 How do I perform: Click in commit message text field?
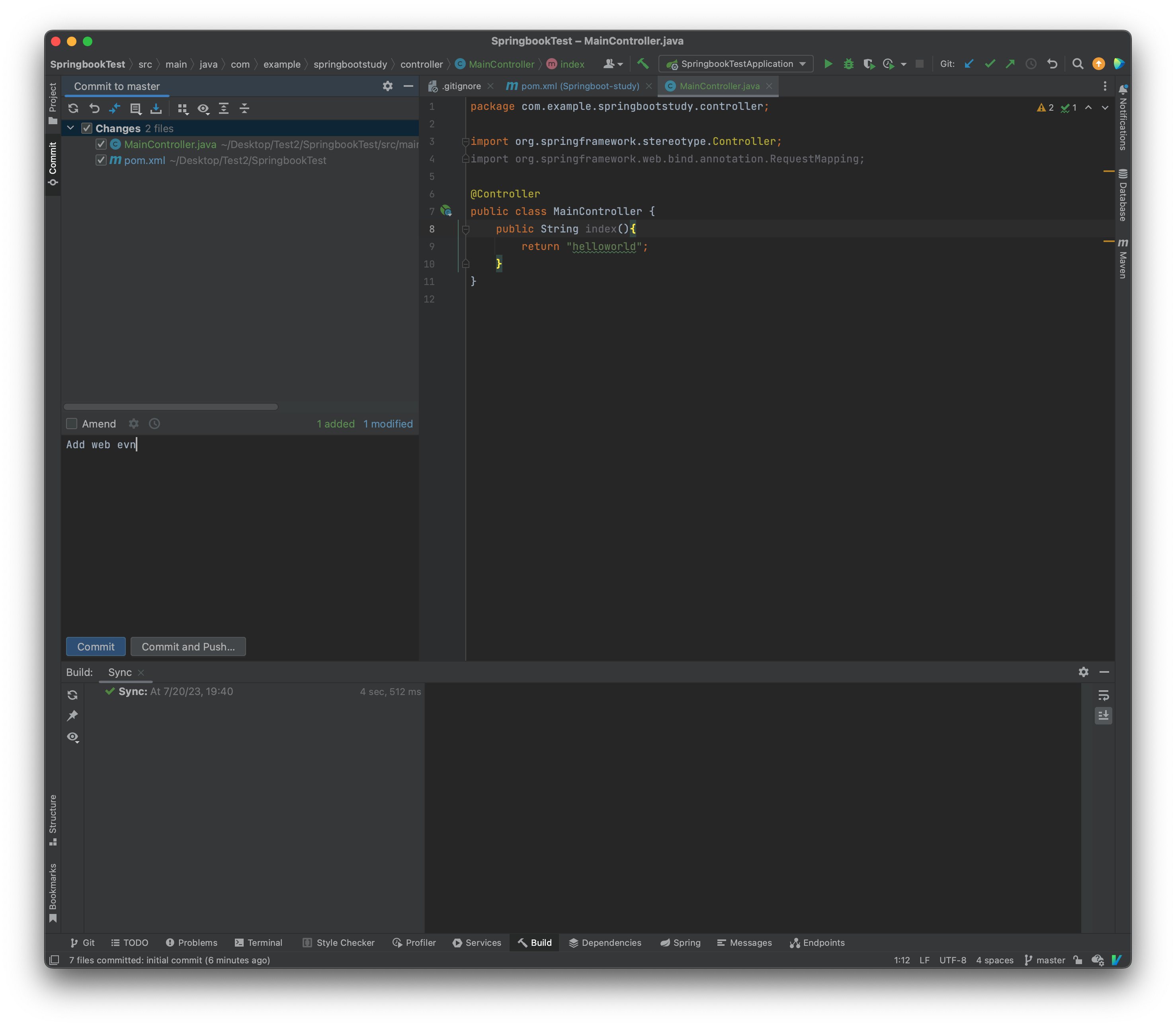pos(240,533)
